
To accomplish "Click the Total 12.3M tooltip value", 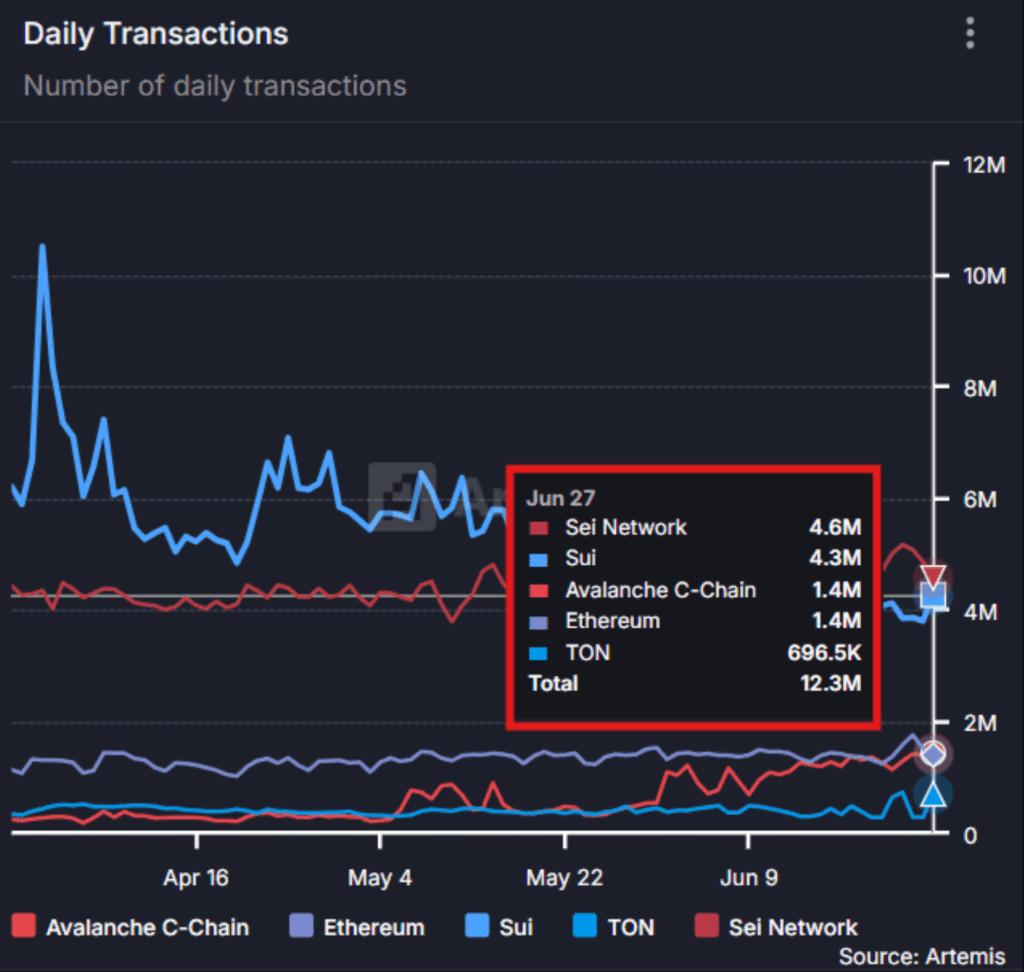I will click(x=831, y=683).
